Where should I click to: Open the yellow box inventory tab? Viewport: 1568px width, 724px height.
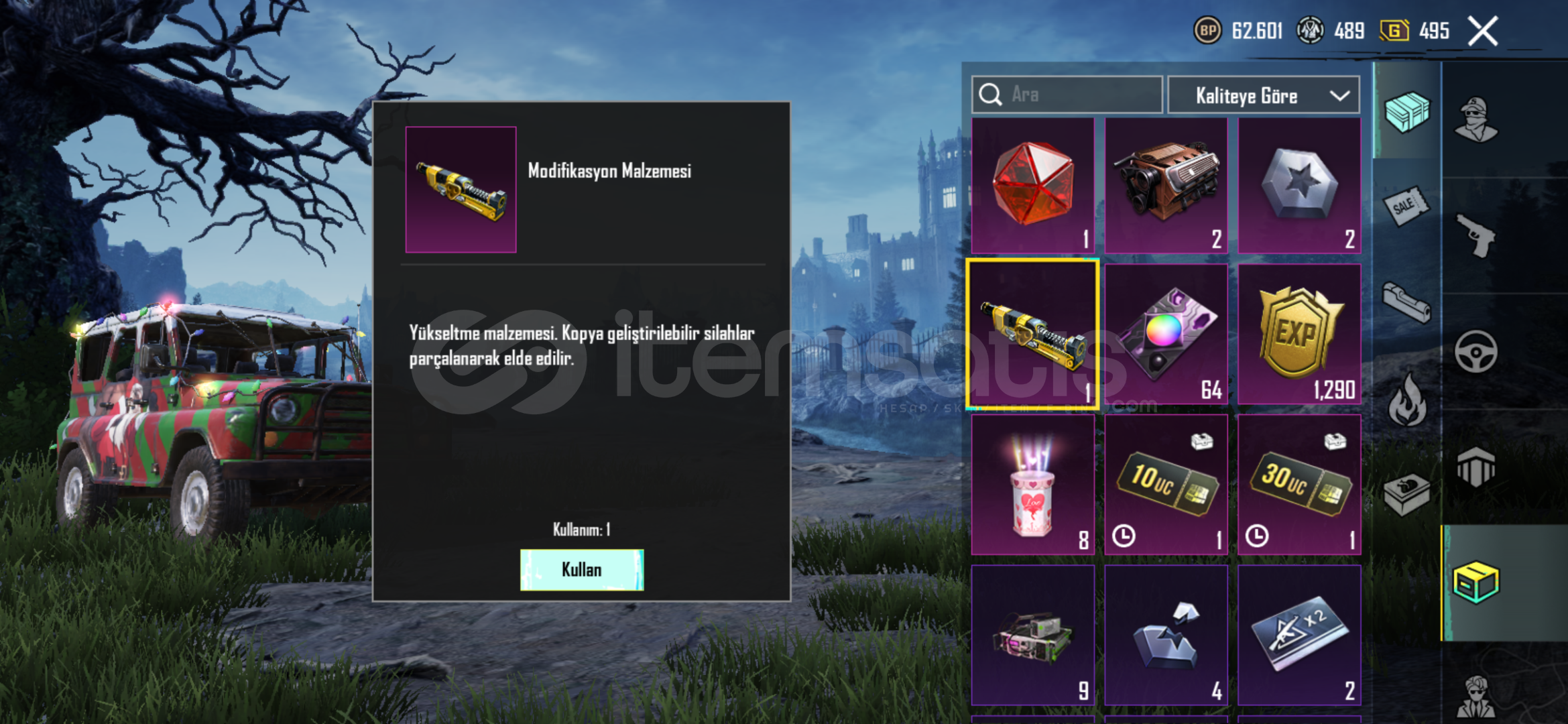[x=1475, y=583]
